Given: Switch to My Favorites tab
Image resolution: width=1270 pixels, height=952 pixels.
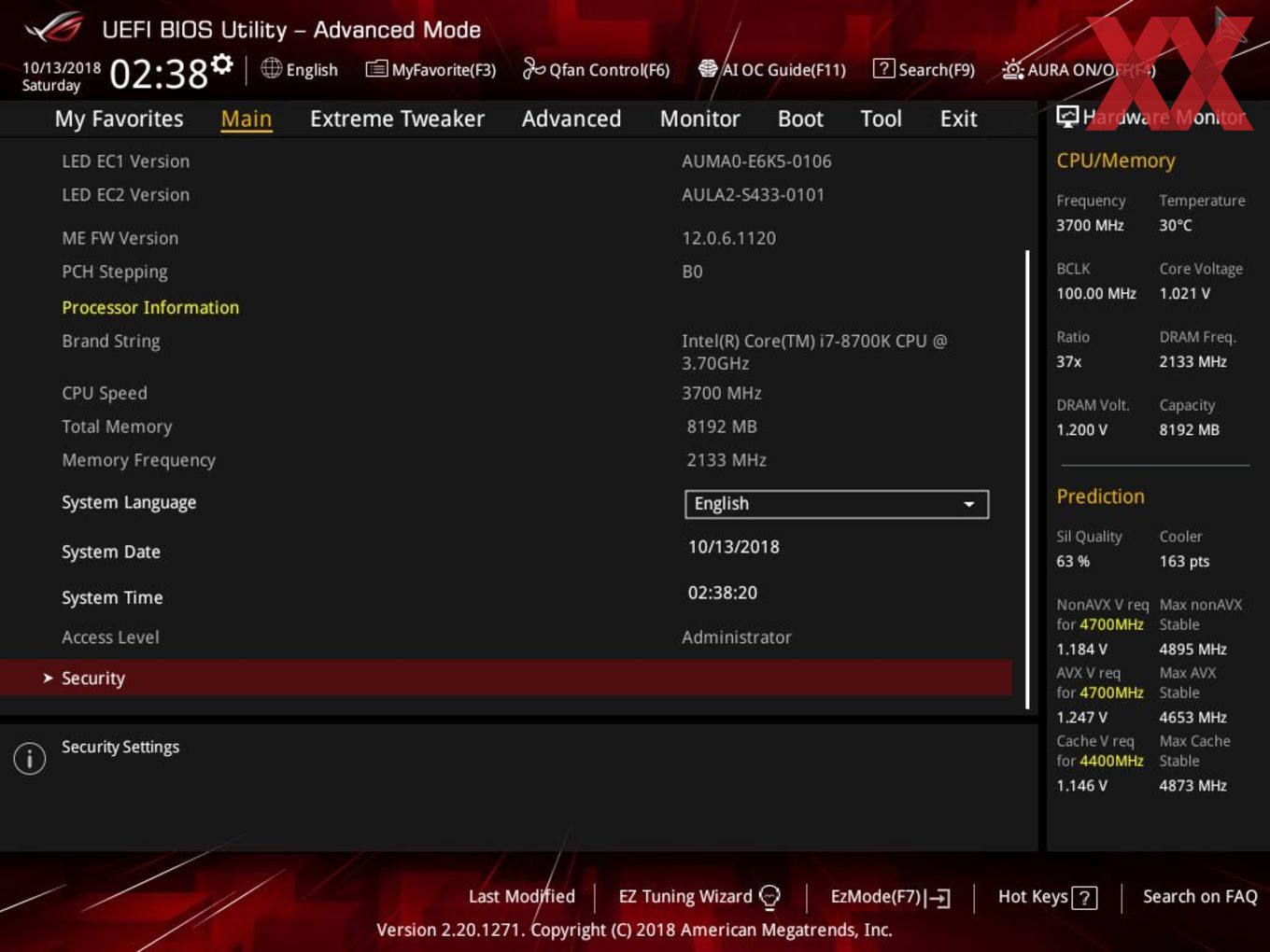Looking at the screenshot, I should pos(119,119).
